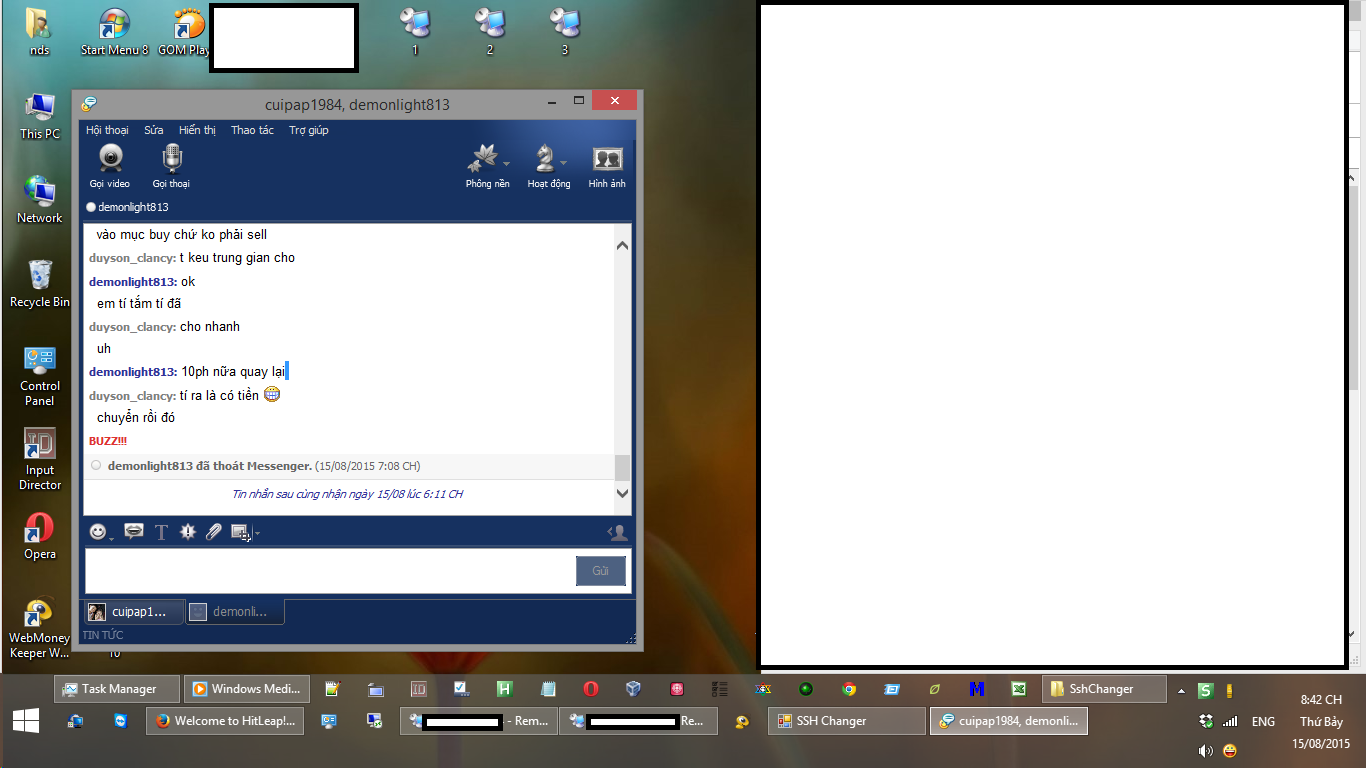Expand the Phông nền dropdown arrow

tap(506, 163)
